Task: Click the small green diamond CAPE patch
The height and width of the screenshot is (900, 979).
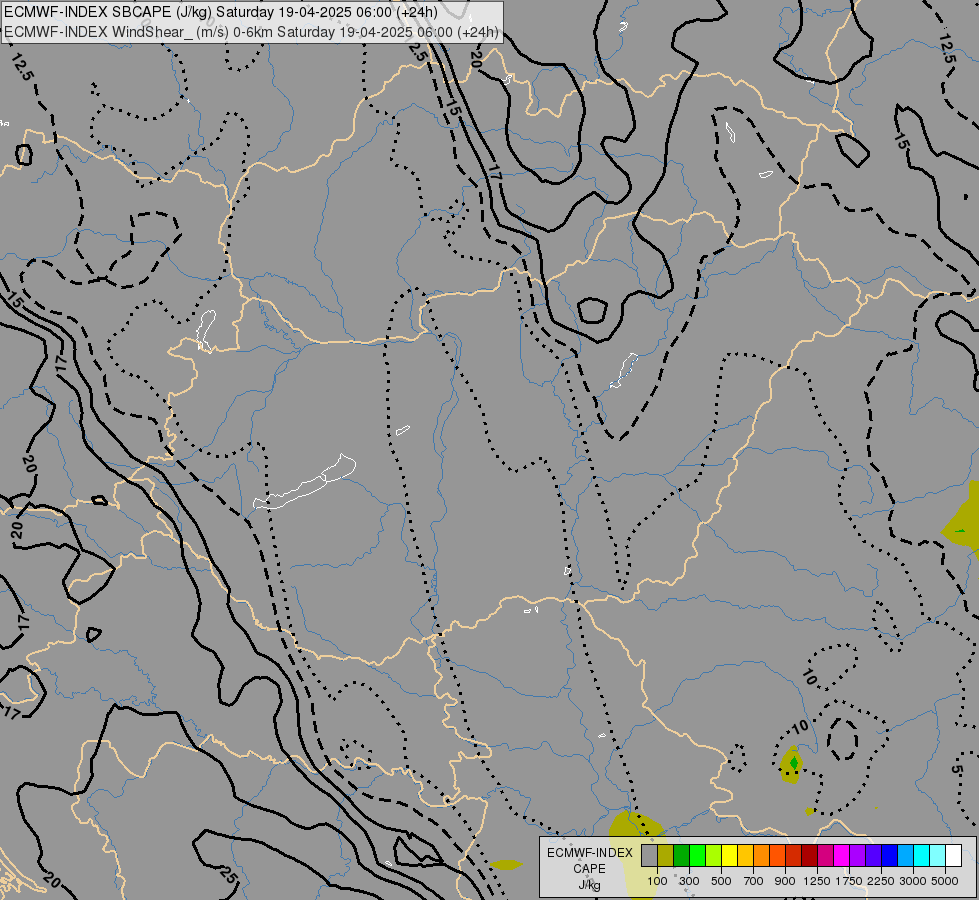Action: [x=794, y=763]
